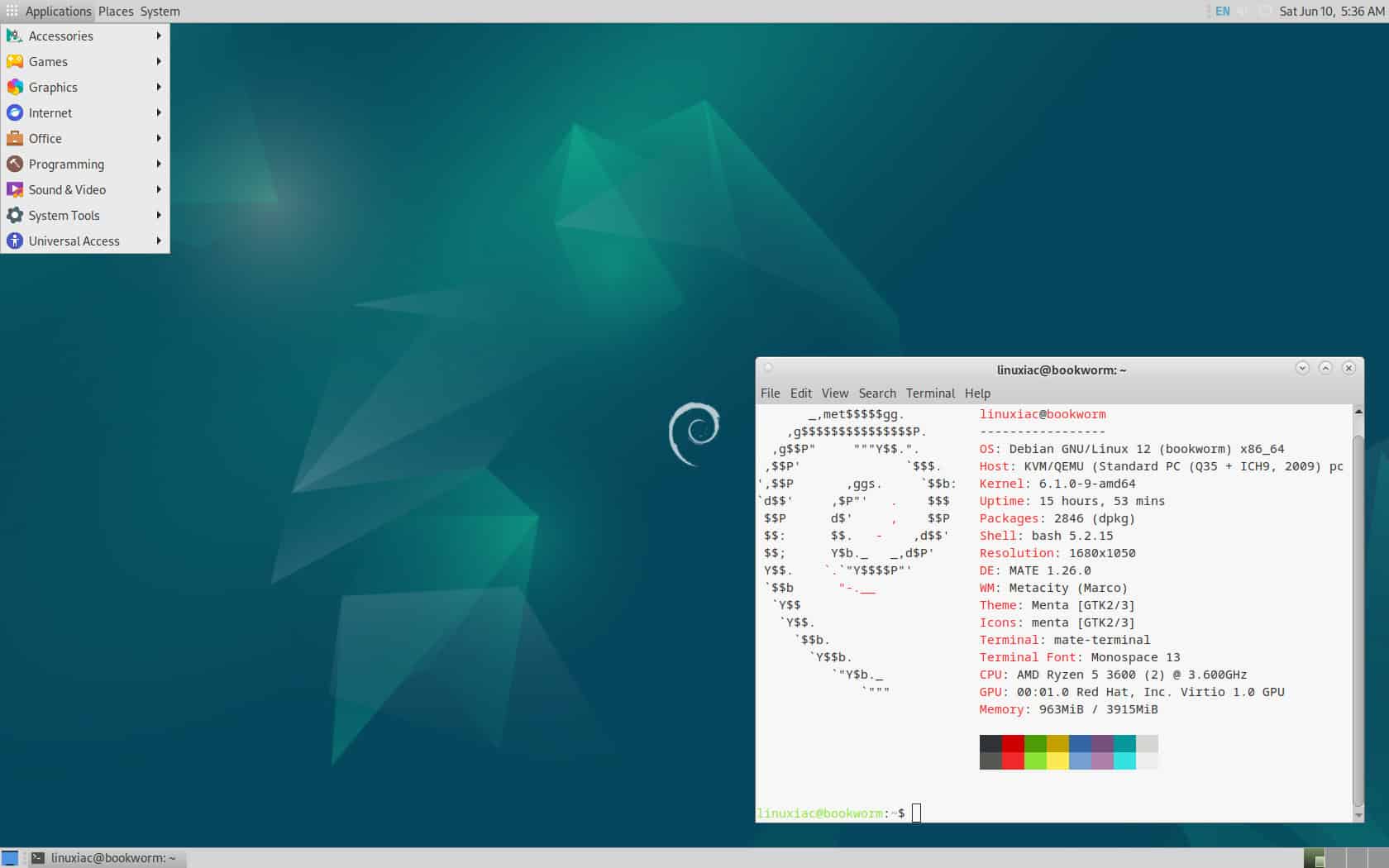Click the Internet globe icon

[15, 112]
